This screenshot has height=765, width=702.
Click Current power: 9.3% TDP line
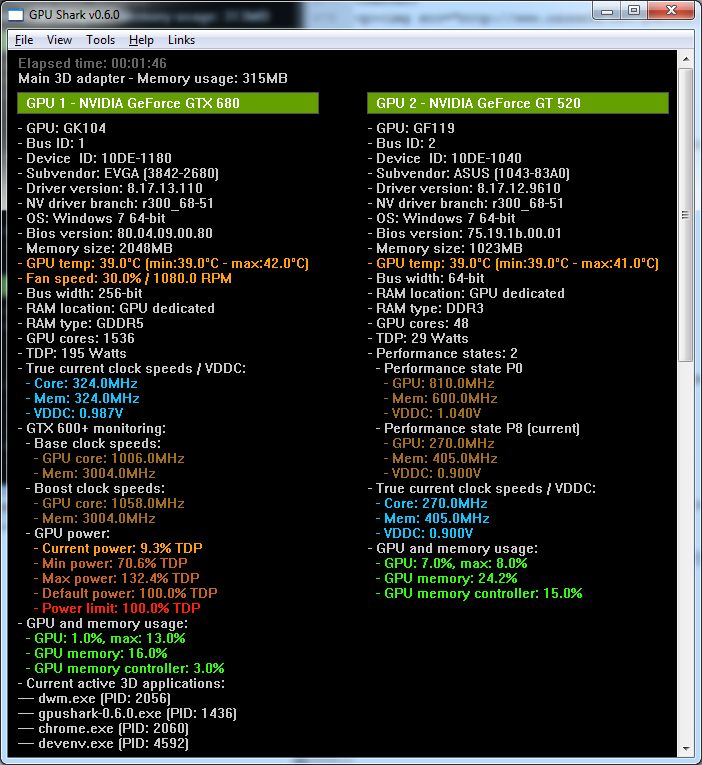pos(118,548)
